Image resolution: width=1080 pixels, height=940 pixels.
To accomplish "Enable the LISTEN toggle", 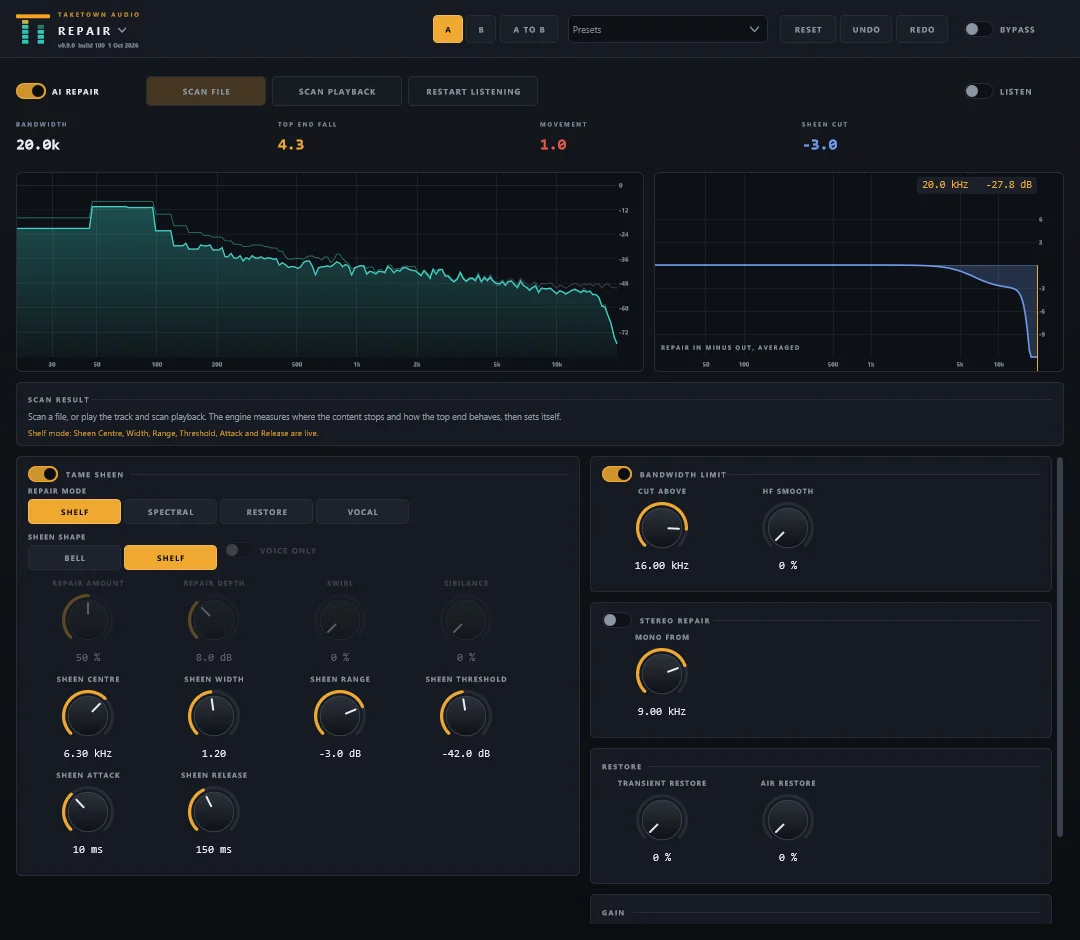I will (x=977, y=91).
